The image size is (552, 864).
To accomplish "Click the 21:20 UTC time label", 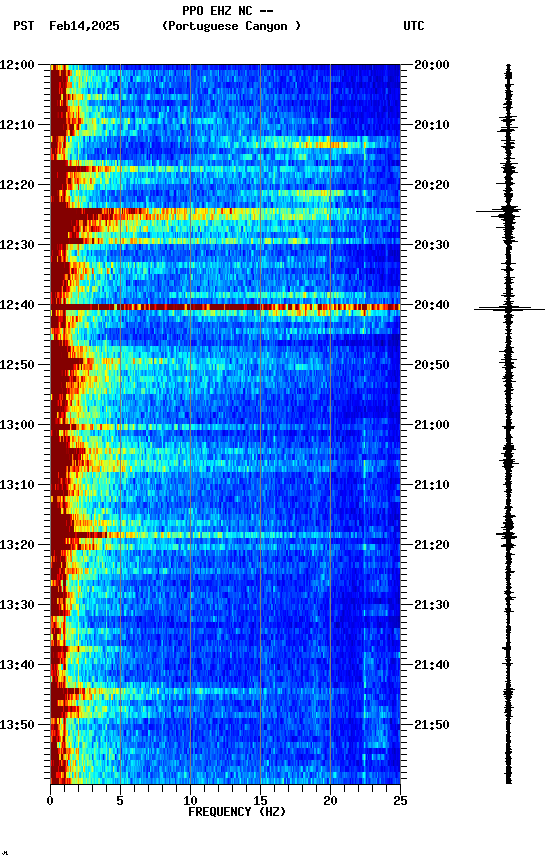I will pos(432,546).
